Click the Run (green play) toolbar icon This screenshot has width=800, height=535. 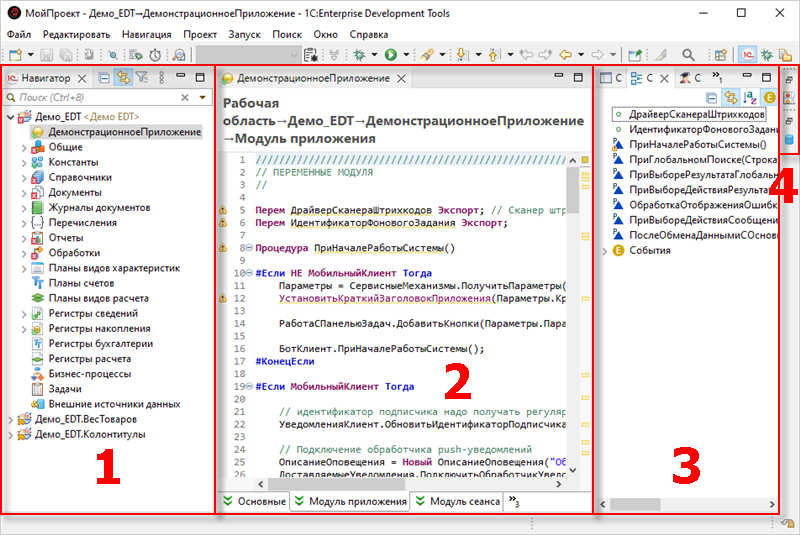tap(390, 55)
